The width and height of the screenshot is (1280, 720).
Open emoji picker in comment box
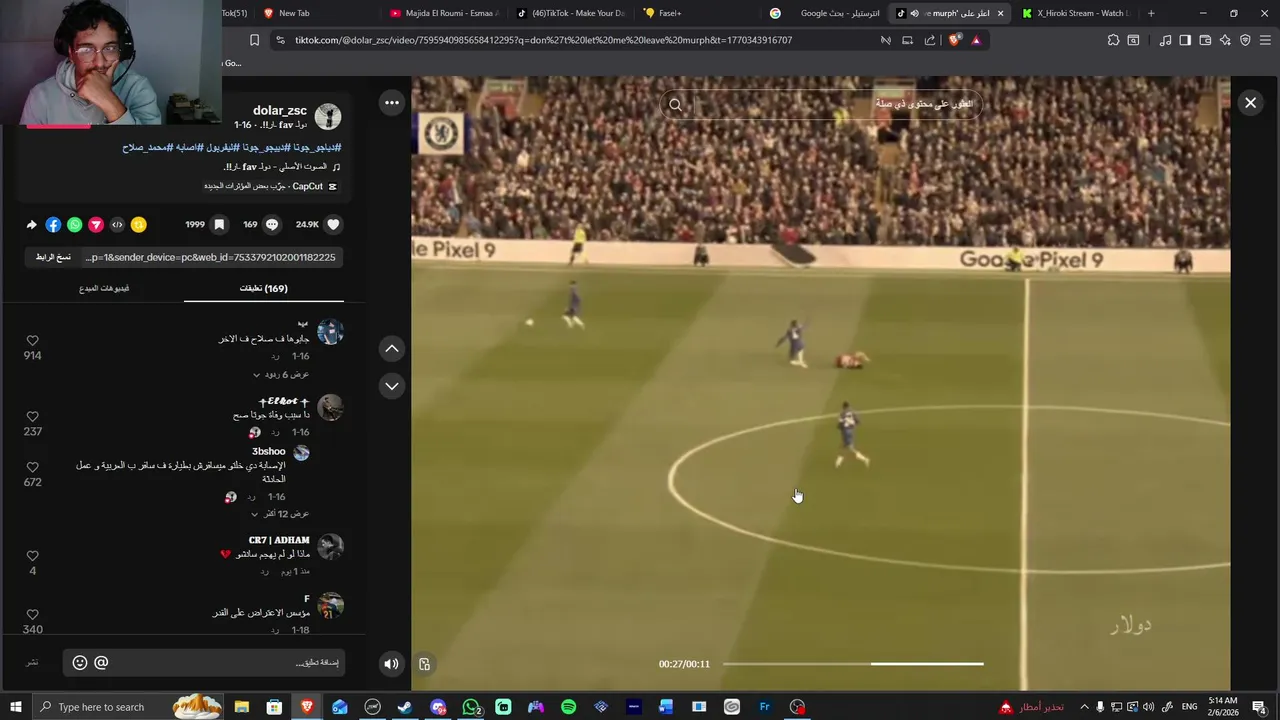click(80, 662)
